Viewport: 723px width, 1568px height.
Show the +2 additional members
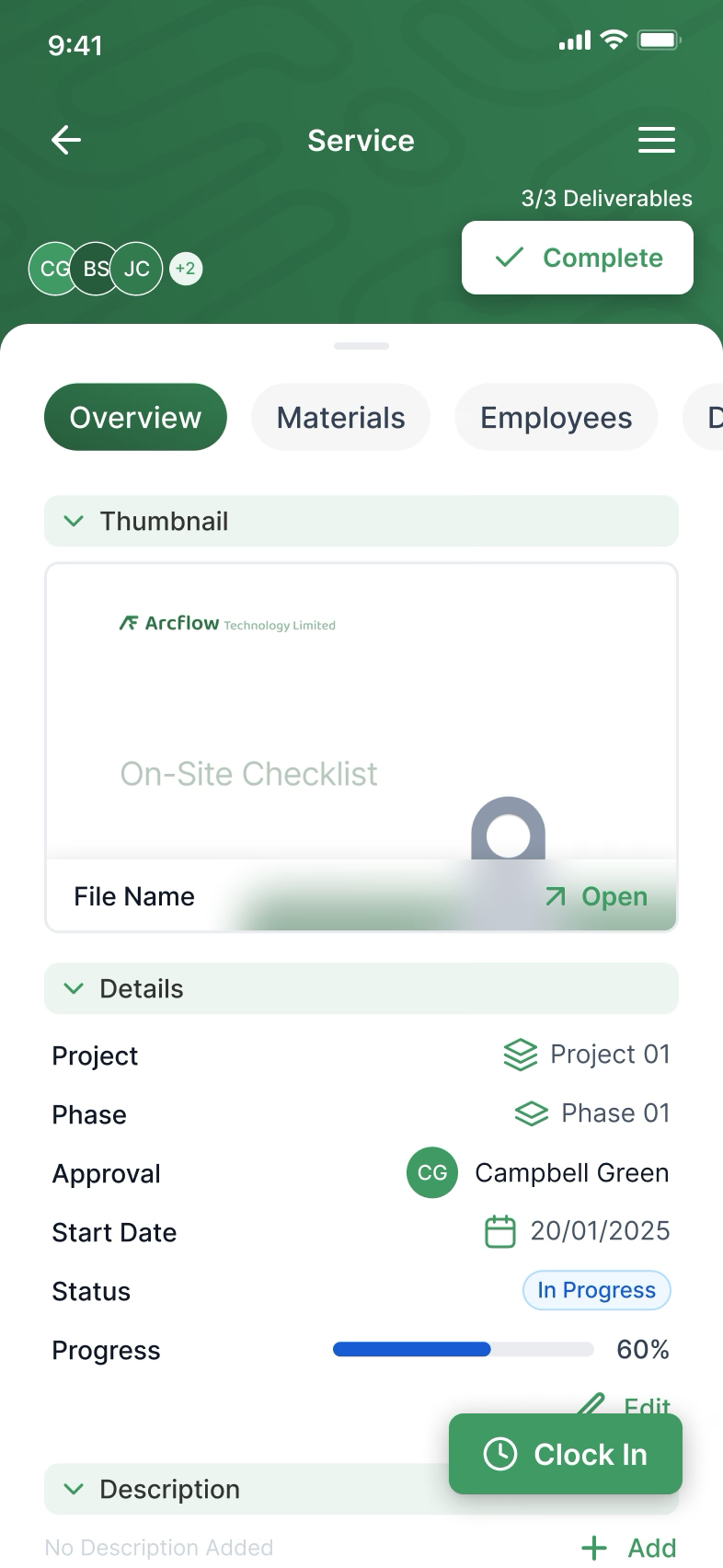click(x=186, y=269)
